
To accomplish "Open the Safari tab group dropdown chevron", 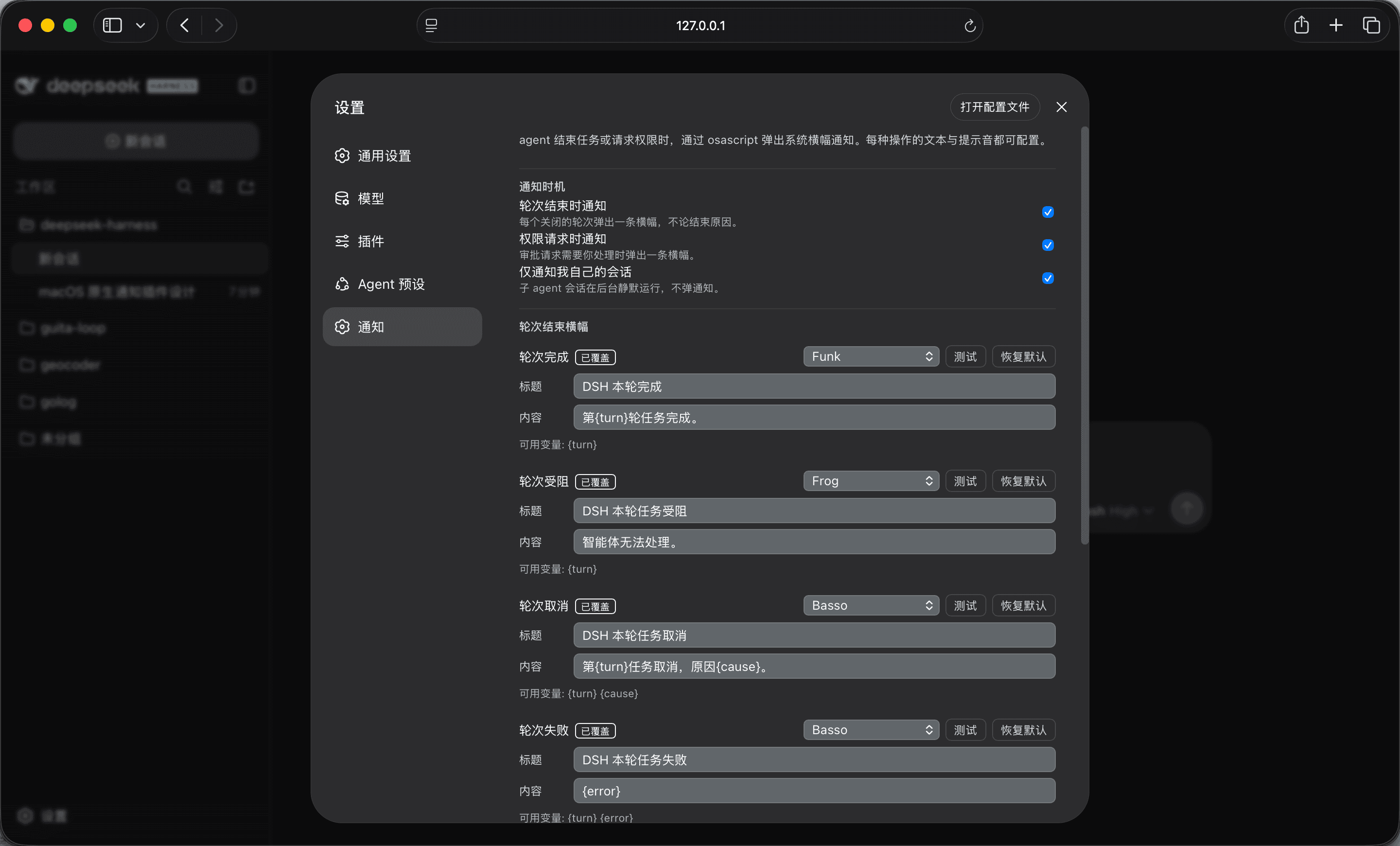I will 140,26.
